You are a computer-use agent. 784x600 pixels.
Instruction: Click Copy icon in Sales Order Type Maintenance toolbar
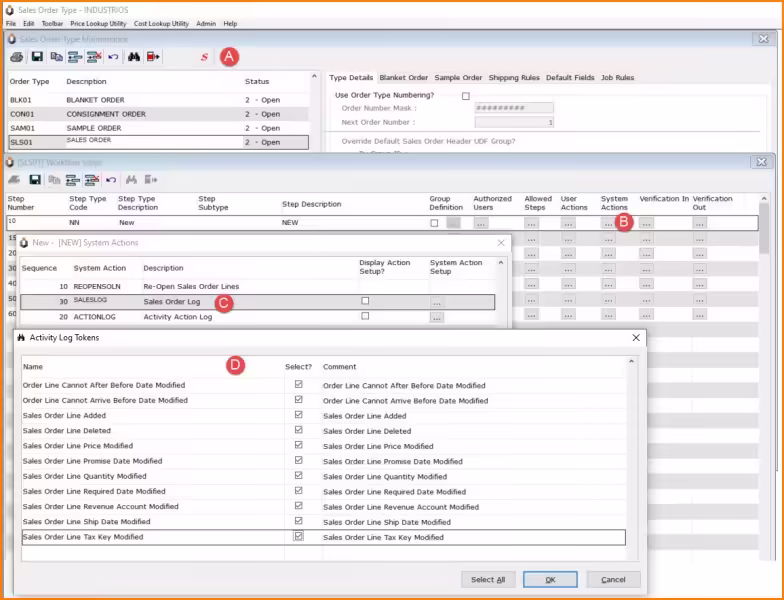pyautogui.click(x=56, y=57)
